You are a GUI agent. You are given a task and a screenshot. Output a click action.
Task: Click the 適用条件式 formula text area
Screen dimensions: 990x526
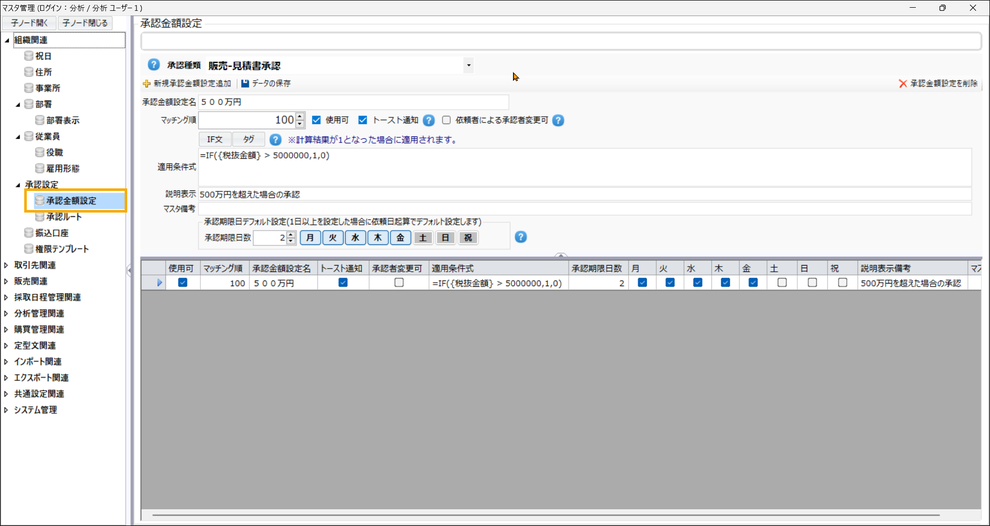[585, 167]
